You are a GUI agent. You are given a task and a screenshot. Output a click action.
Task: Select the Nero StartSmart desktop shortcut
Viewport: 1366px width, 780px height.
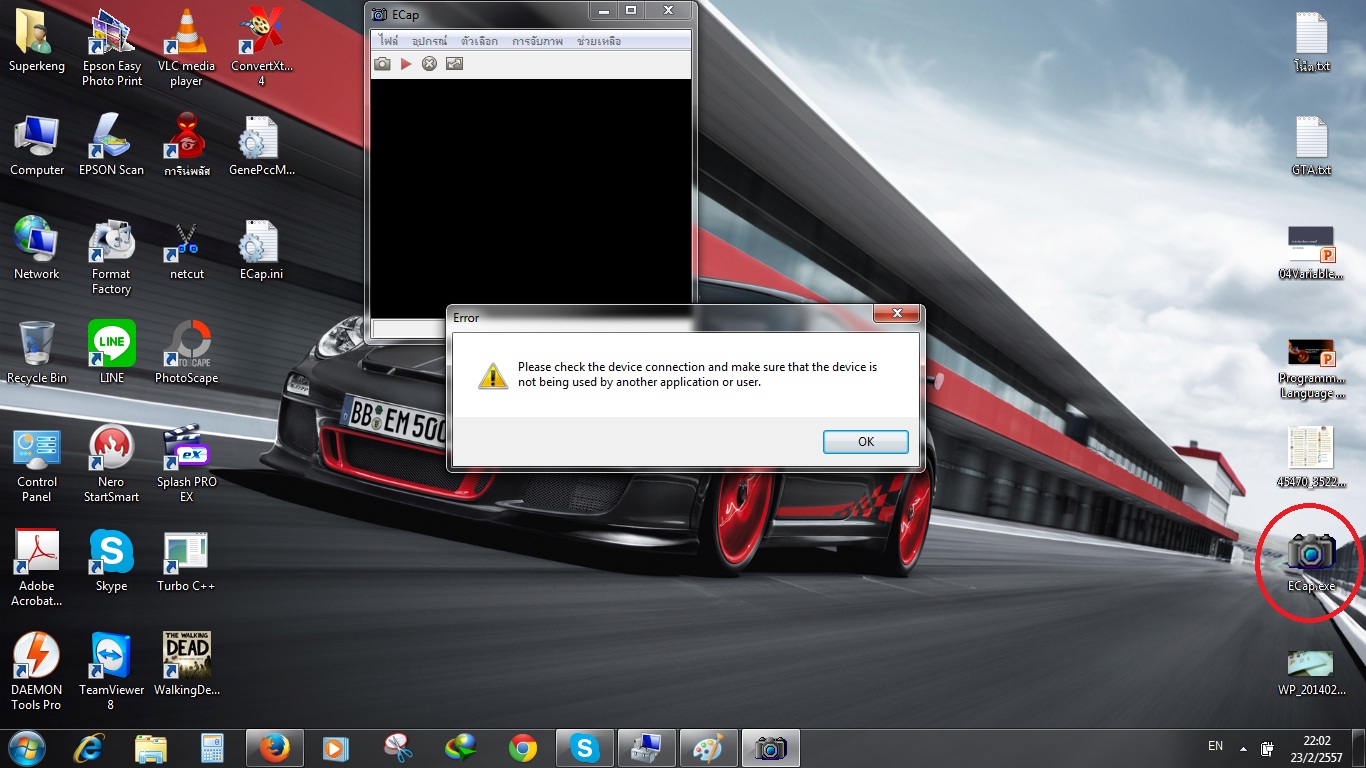click(x=111, y=464)
